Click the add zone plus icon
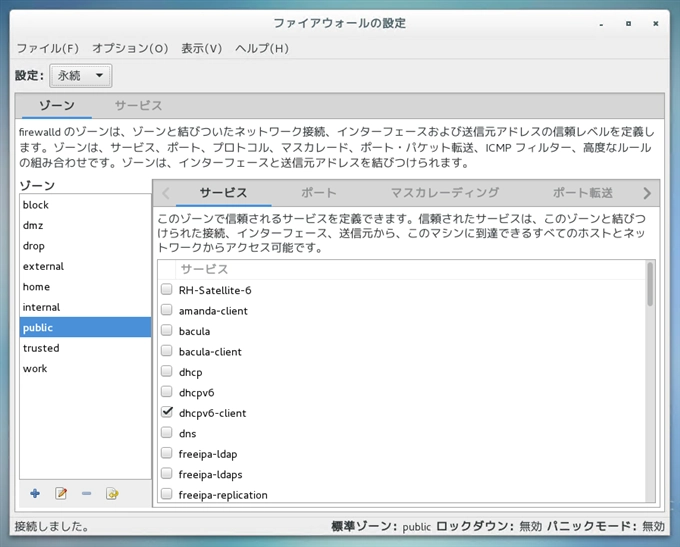Screen dimensions: 680x547 point(35,493)
